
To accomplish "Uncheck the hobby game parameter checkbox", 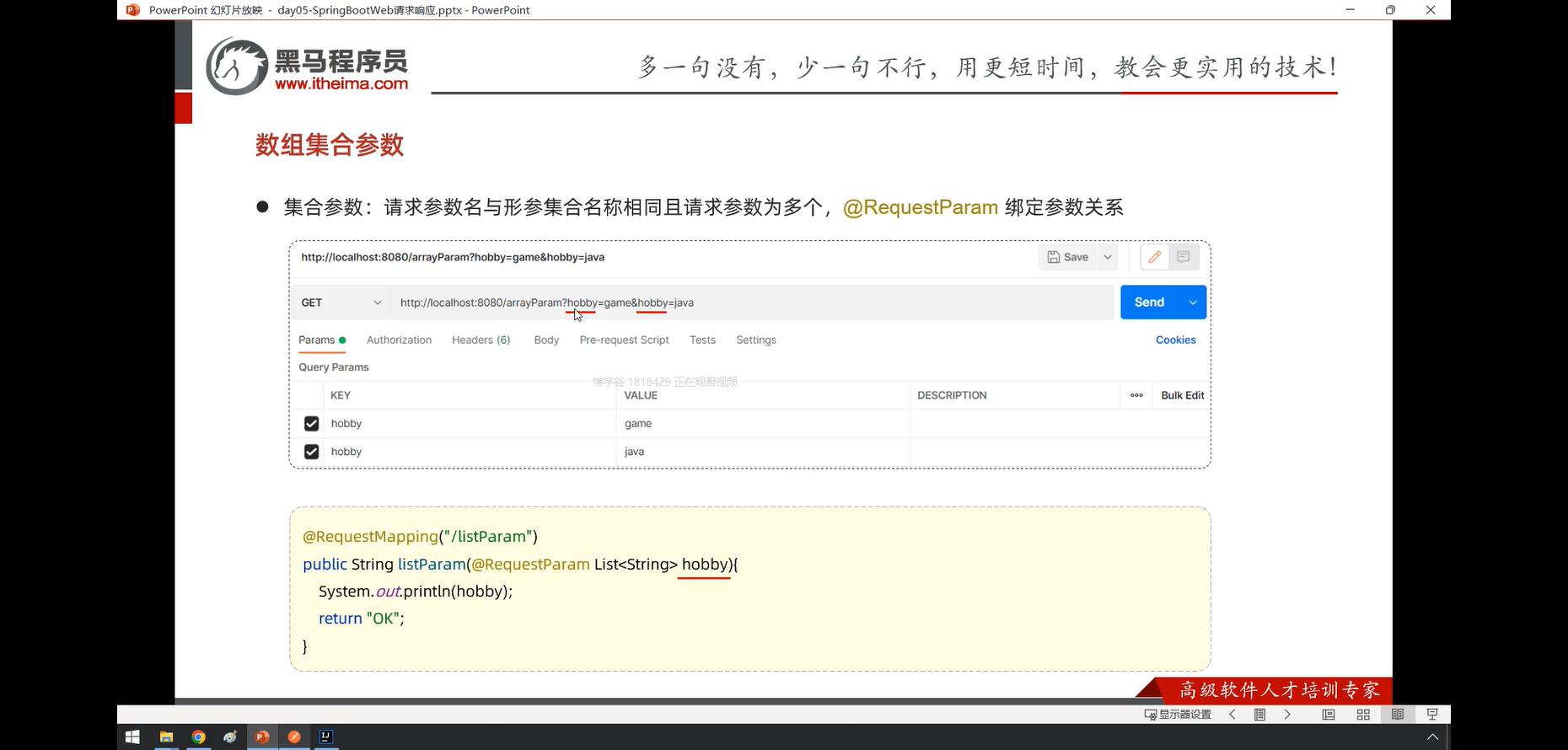I will (x=311, y=424).
